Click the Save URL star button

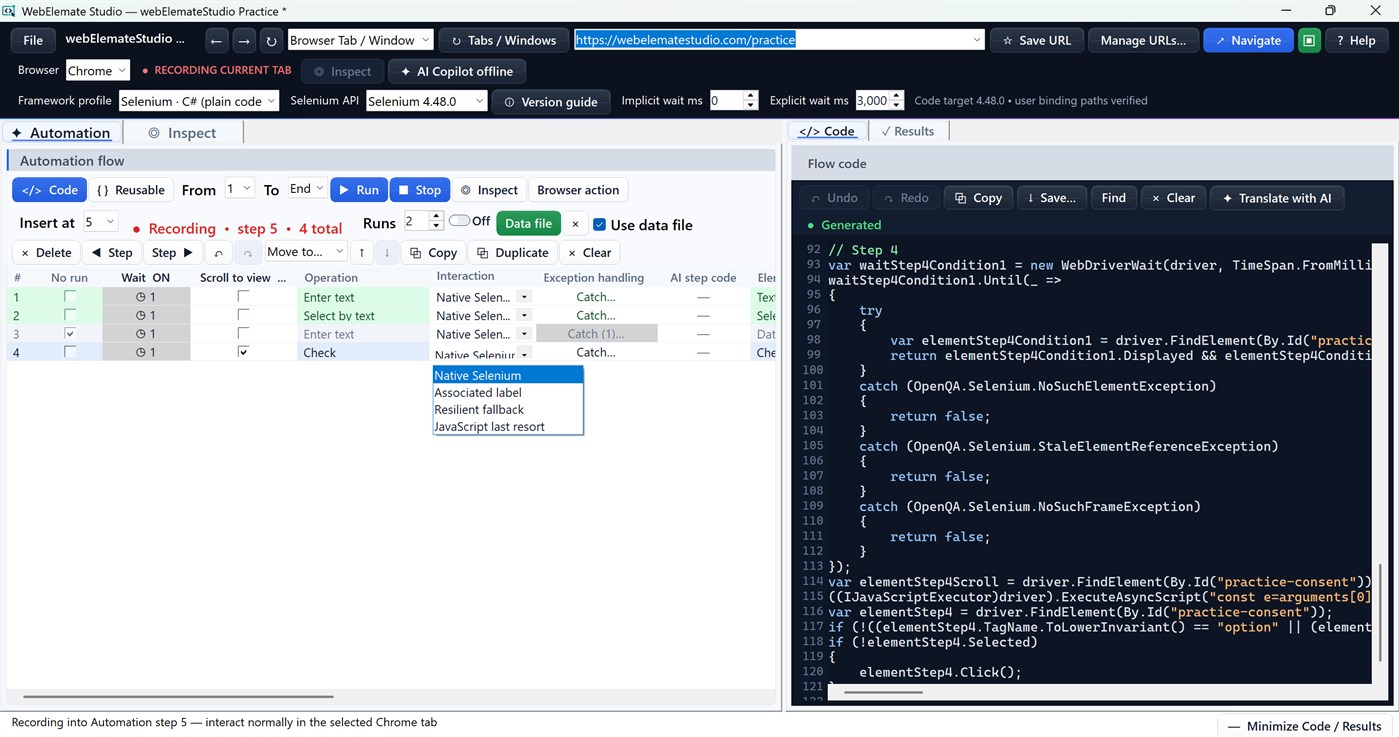(x=1036, y=40)
